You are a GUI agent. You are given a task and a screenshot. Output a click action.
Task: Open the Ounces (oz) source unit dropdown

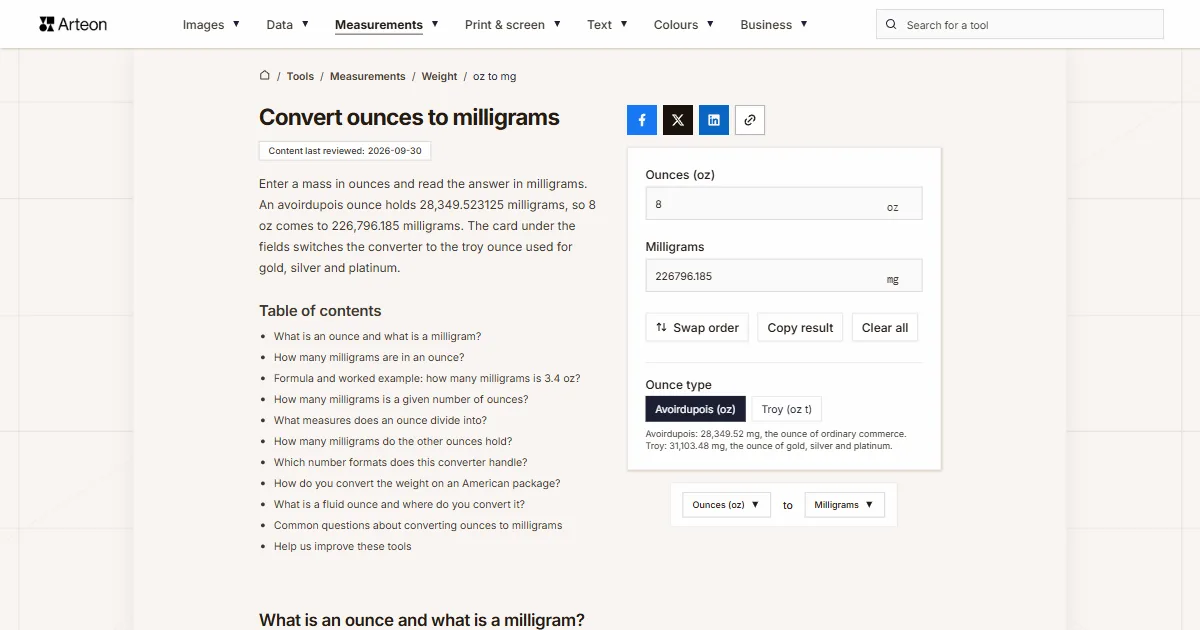(726, 505)
